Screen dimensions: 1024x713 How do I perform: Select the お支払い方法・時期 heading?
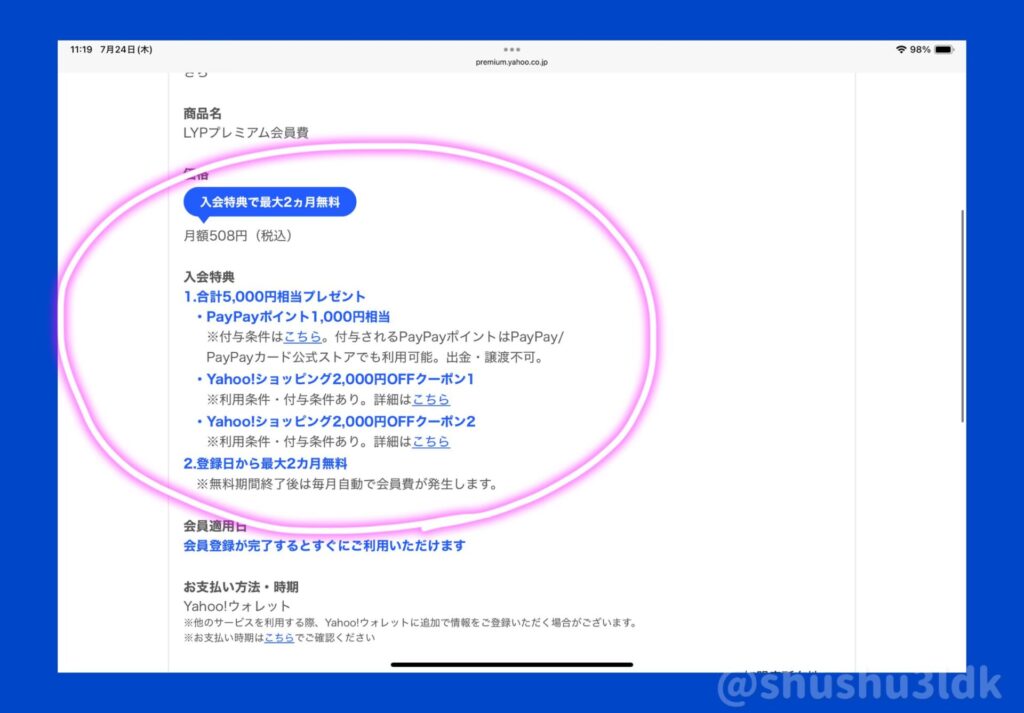click(241, 587)
